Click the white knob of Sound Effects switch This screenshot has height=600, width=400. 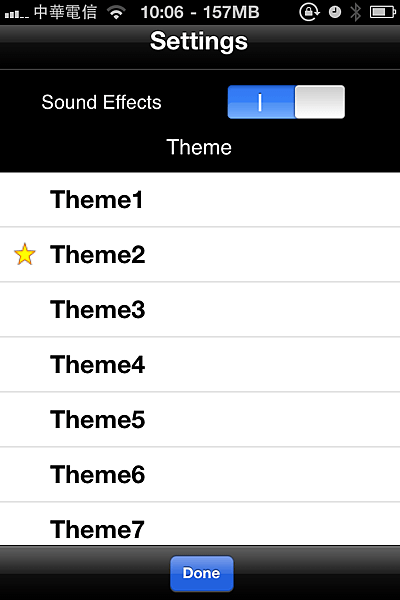(x=320, y=102)
